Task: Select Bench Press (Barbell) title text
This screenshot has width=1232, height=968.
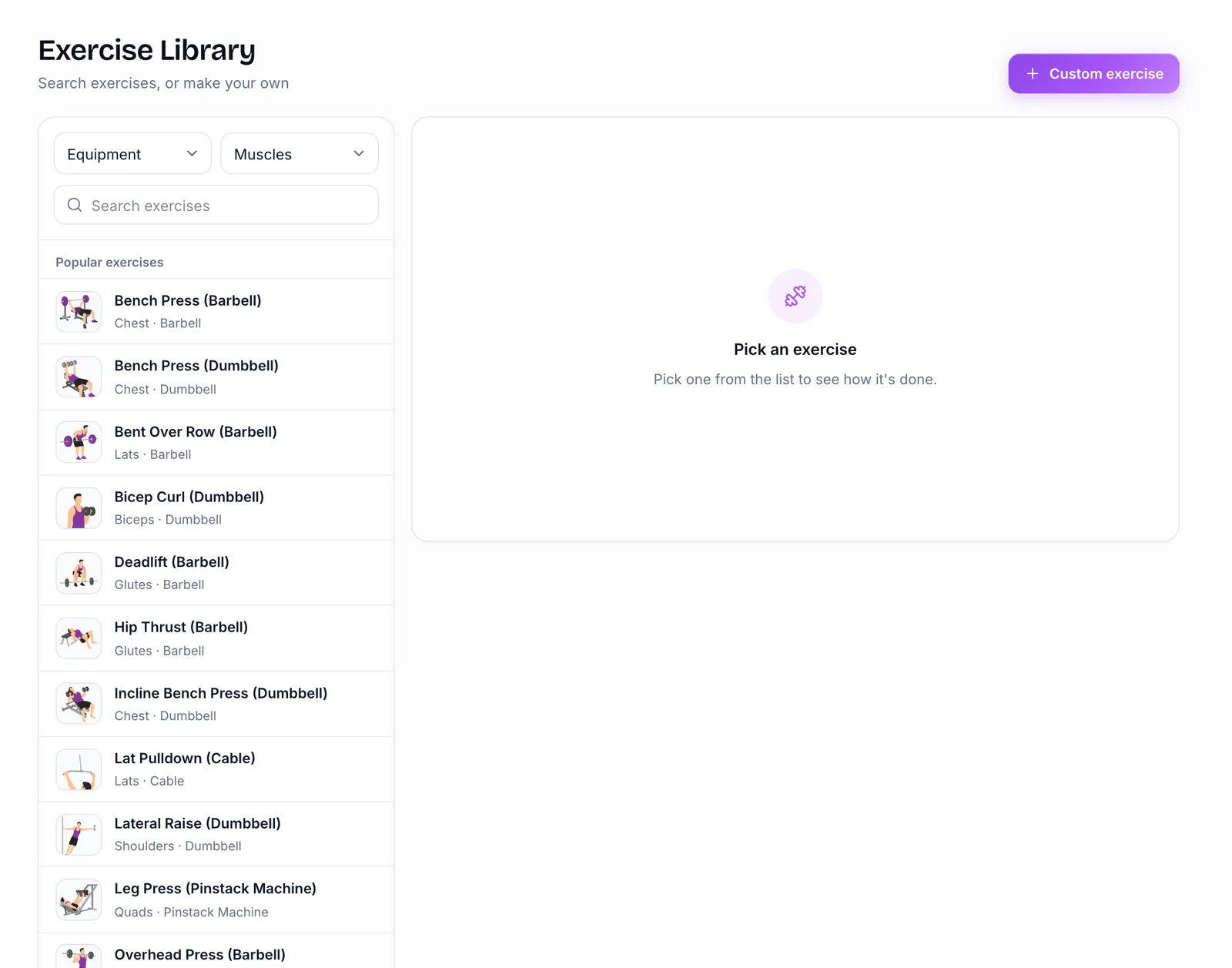Action: coord(188,300)
